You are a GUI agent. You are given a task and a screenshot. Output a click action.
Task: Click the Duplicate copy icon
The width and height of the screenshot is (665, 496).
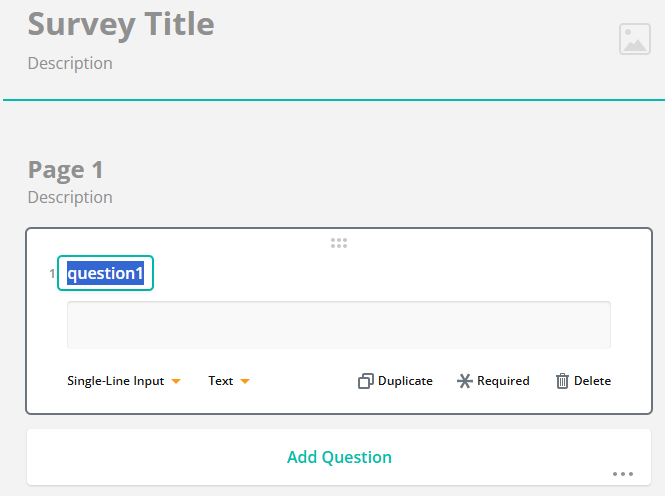click(365, 381)
